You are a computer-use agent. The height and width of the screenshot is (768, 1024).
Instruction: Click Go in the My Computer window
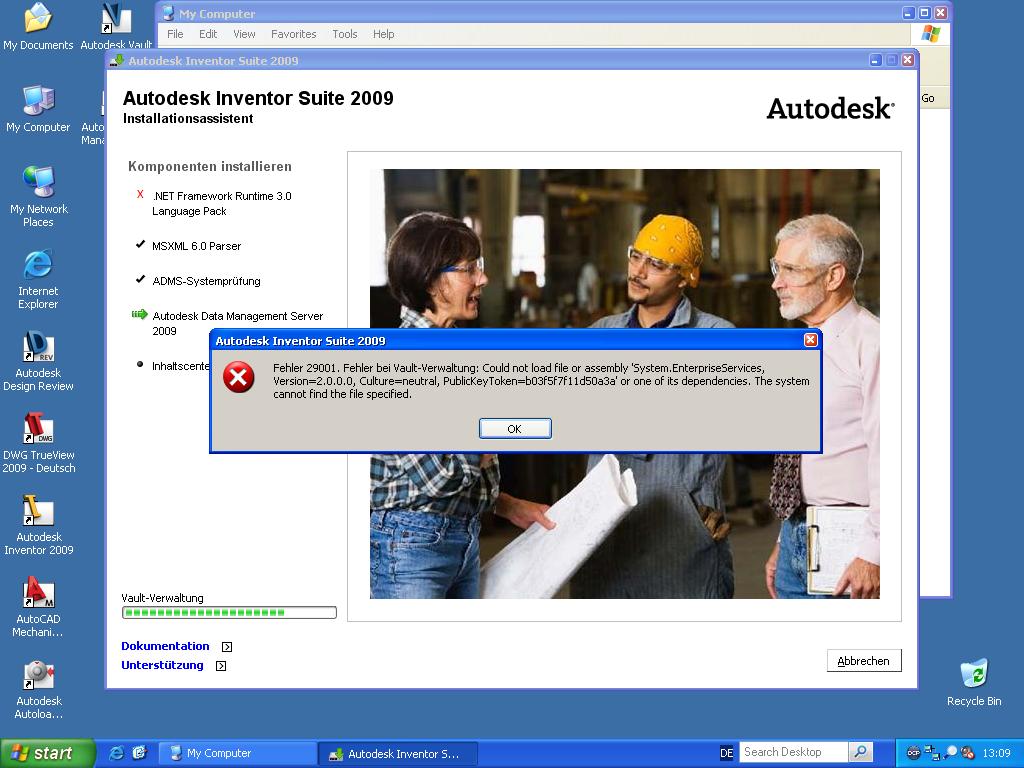point(928,98)
